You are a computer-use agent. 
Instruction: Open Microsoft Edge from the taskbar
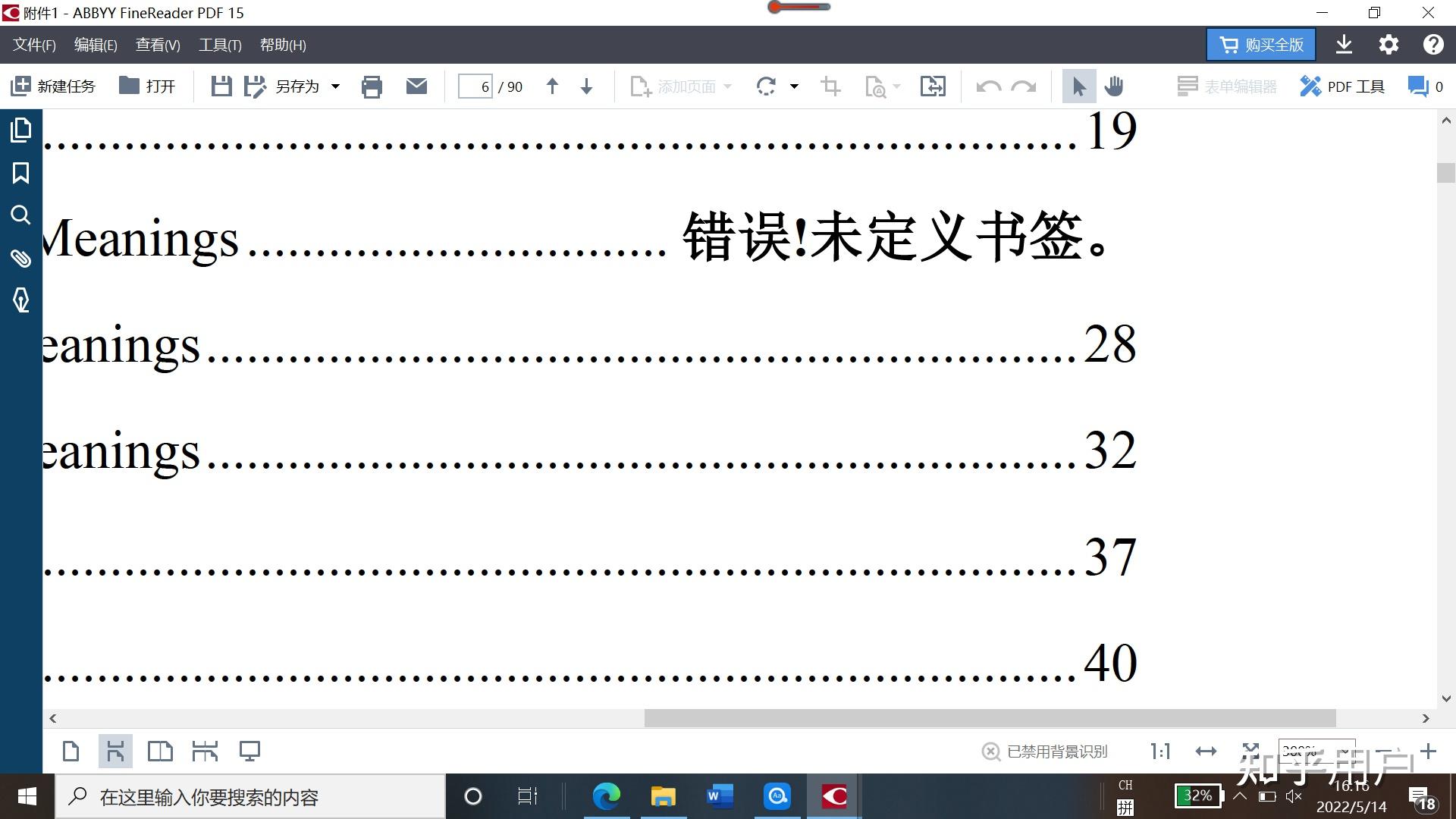point(606,796)
